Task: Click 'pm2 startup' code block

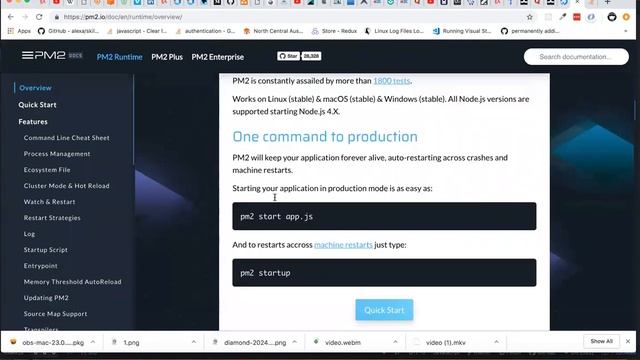Action: (384, 273)
